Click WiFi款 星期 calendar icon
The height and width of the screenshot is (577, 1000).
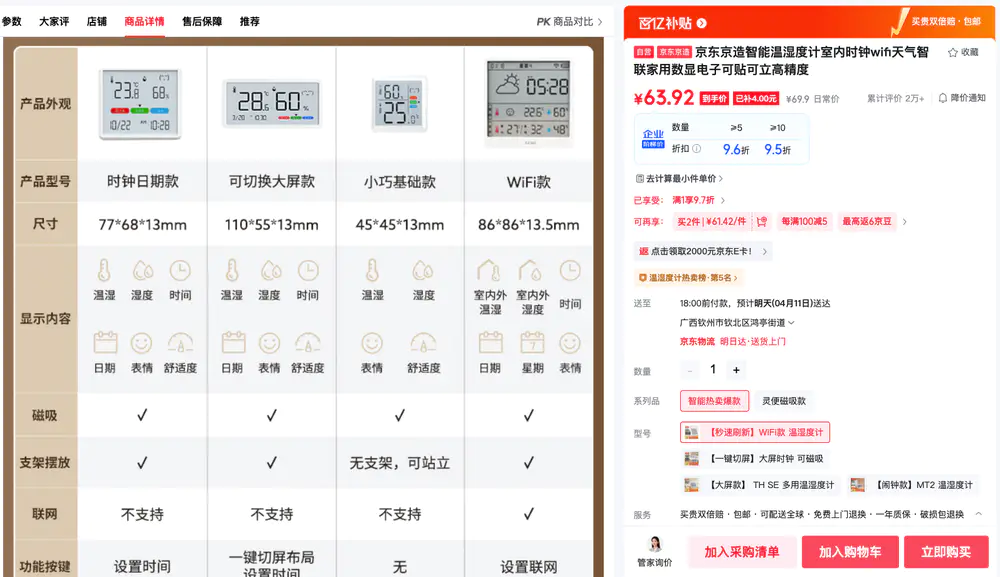click(x=532, y=342)
